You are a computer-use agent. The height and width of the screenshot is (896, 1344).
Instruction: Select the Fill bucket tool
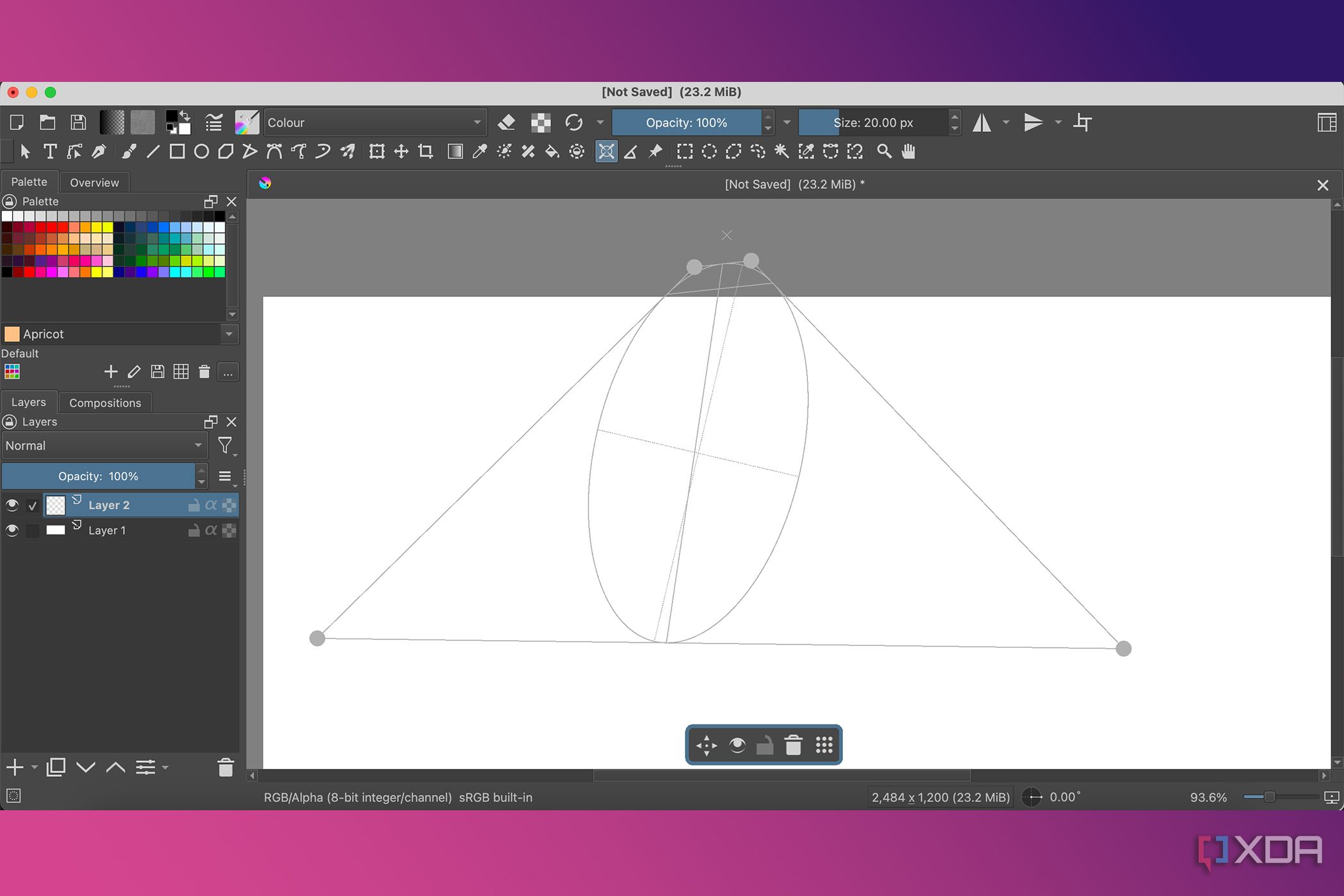click(552, 152)
